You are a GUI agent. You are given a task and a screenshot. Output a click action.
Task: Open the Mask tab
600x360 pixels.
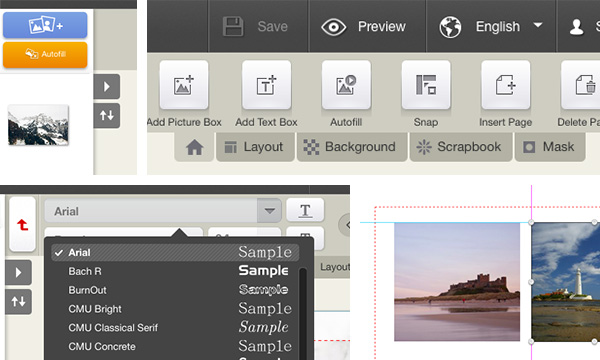(550, 147)
